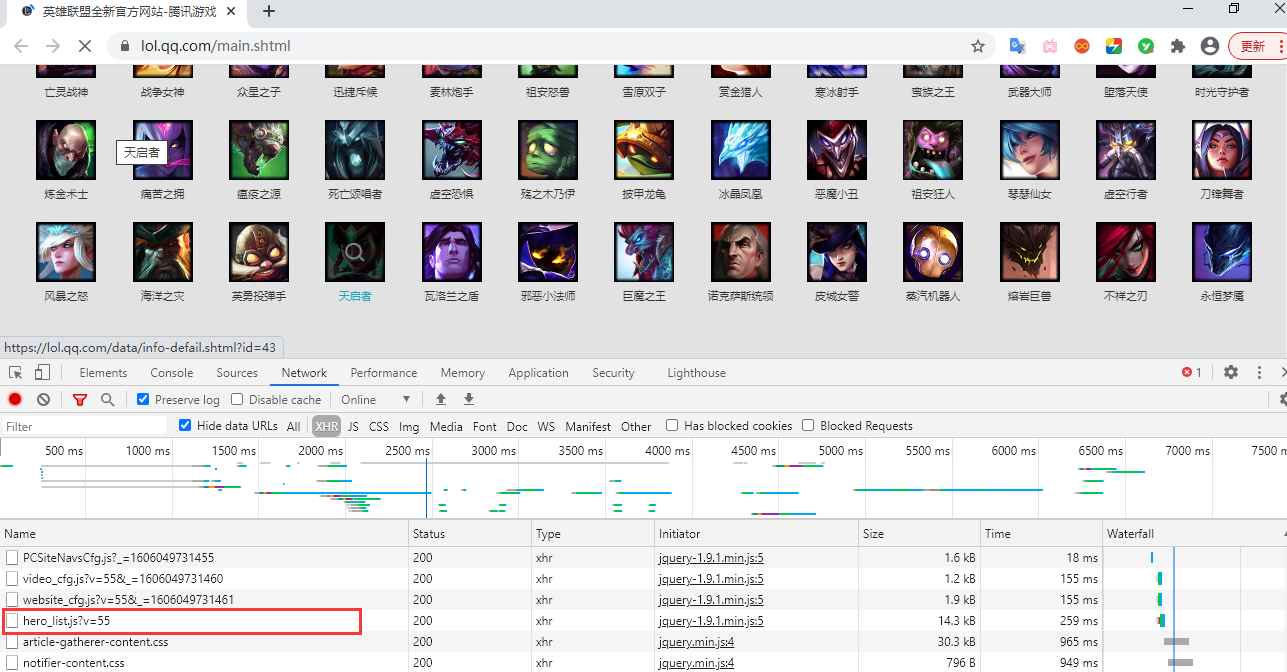Show All request types
The height and width of the screenshot is (672, 1287).
[293, 426]
